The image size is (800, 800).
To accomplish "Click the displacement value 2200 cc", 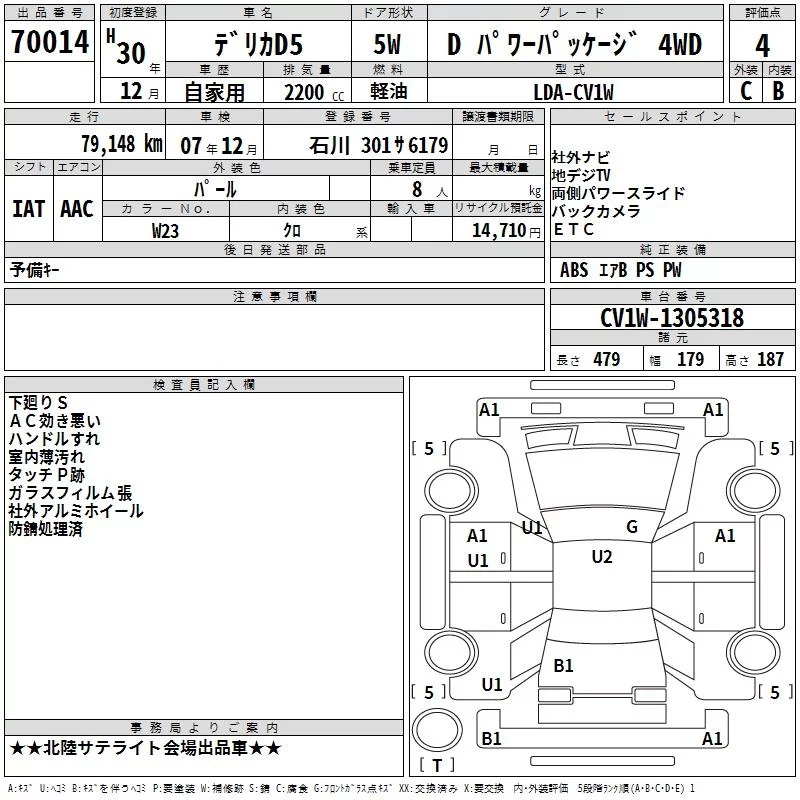I will pos(314,92).
